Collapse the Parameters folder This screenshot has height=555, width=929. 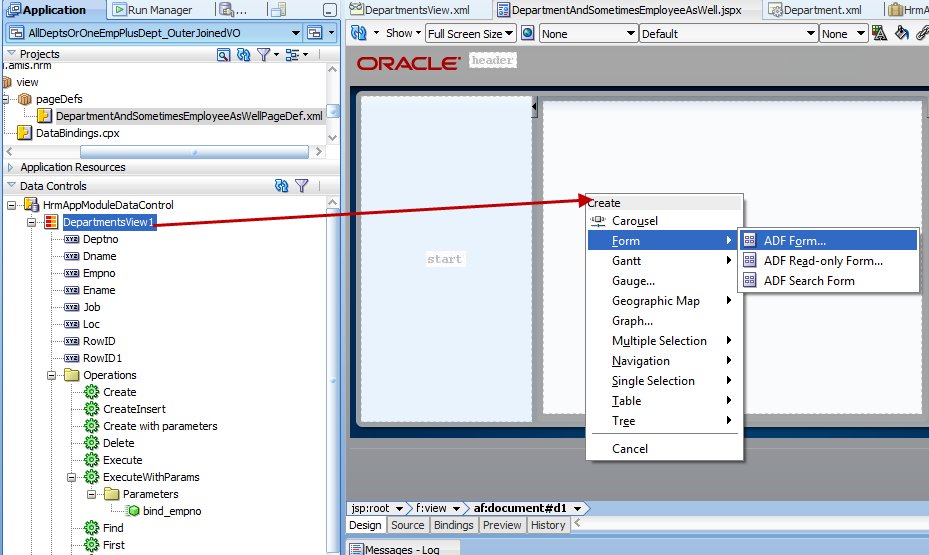91,494
